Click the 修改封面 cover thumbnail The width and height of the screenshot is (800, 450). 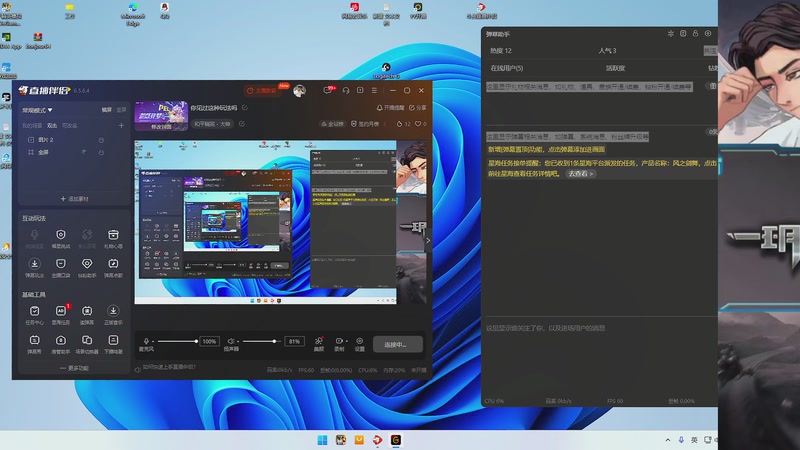[161, 116]
